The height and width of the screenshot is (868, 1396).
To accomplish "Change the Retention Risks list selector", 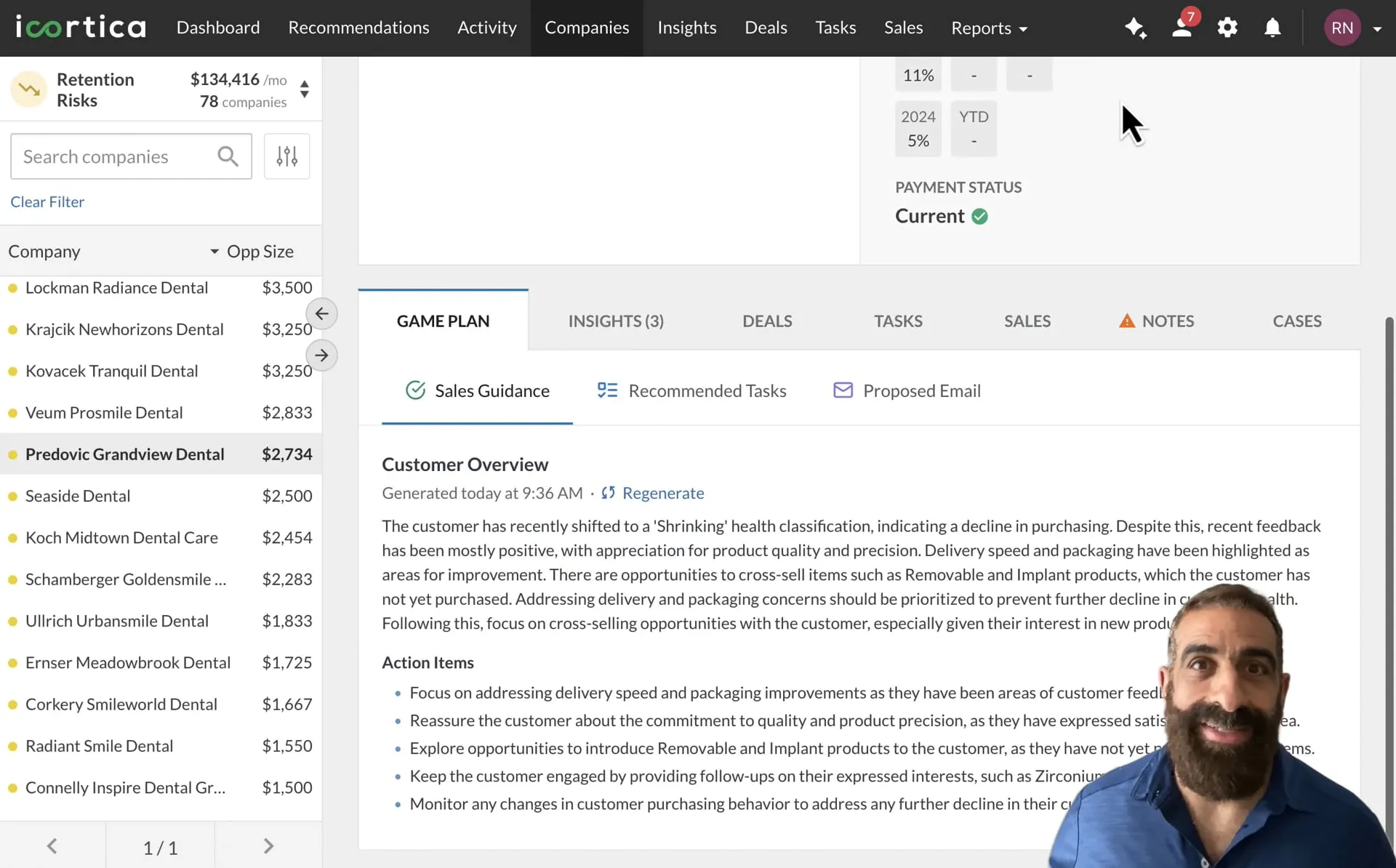I will point(305,89).
